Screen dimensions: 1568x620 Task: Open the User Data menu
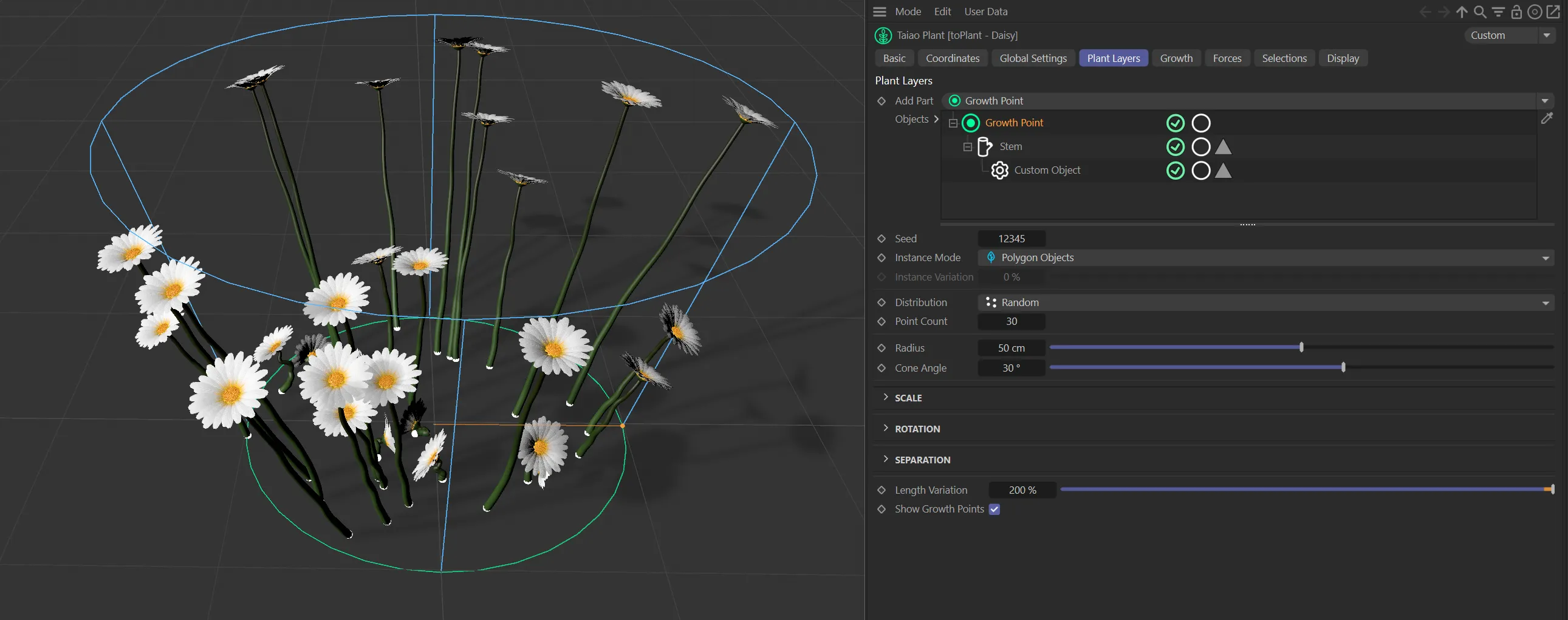click(985, 12)
